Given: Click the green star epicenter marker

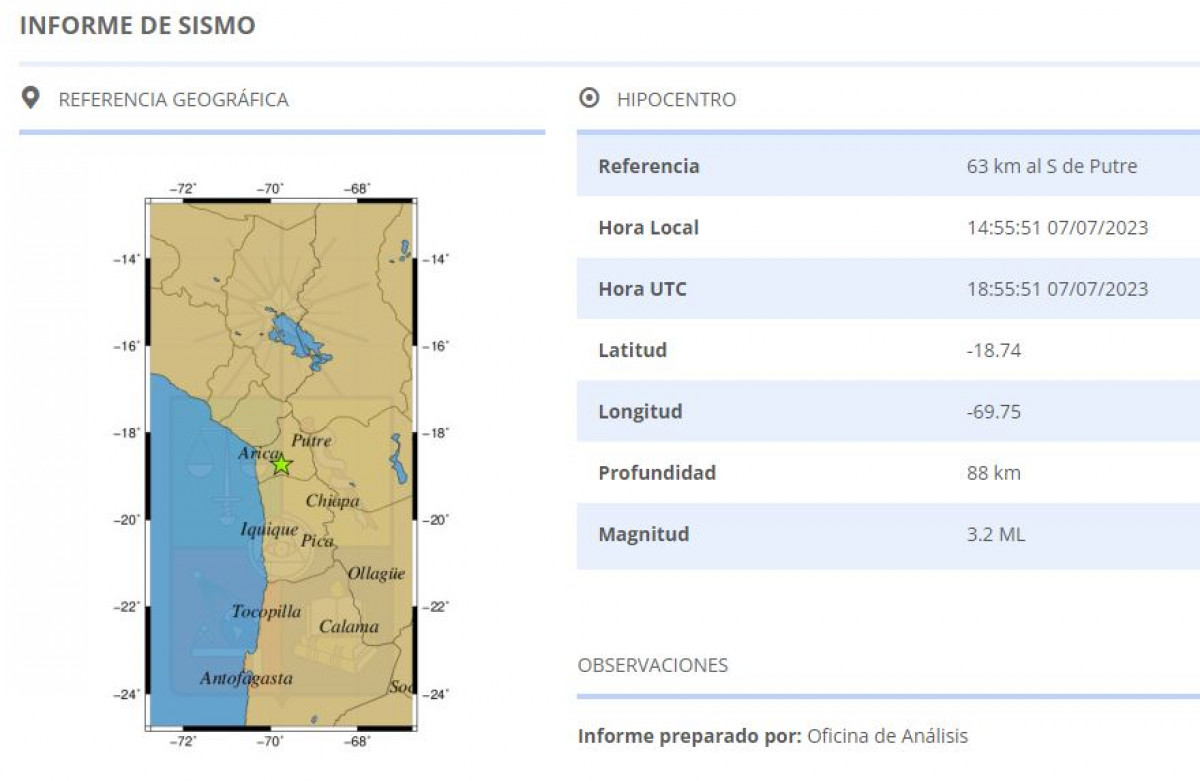Looking at the screenshot, I should point(281,465).
